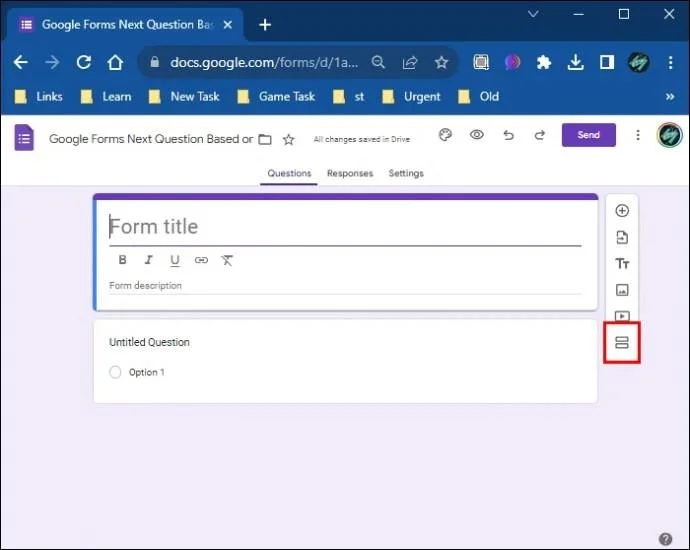
Task: Open the st bookmark folder
Action: 349,96
